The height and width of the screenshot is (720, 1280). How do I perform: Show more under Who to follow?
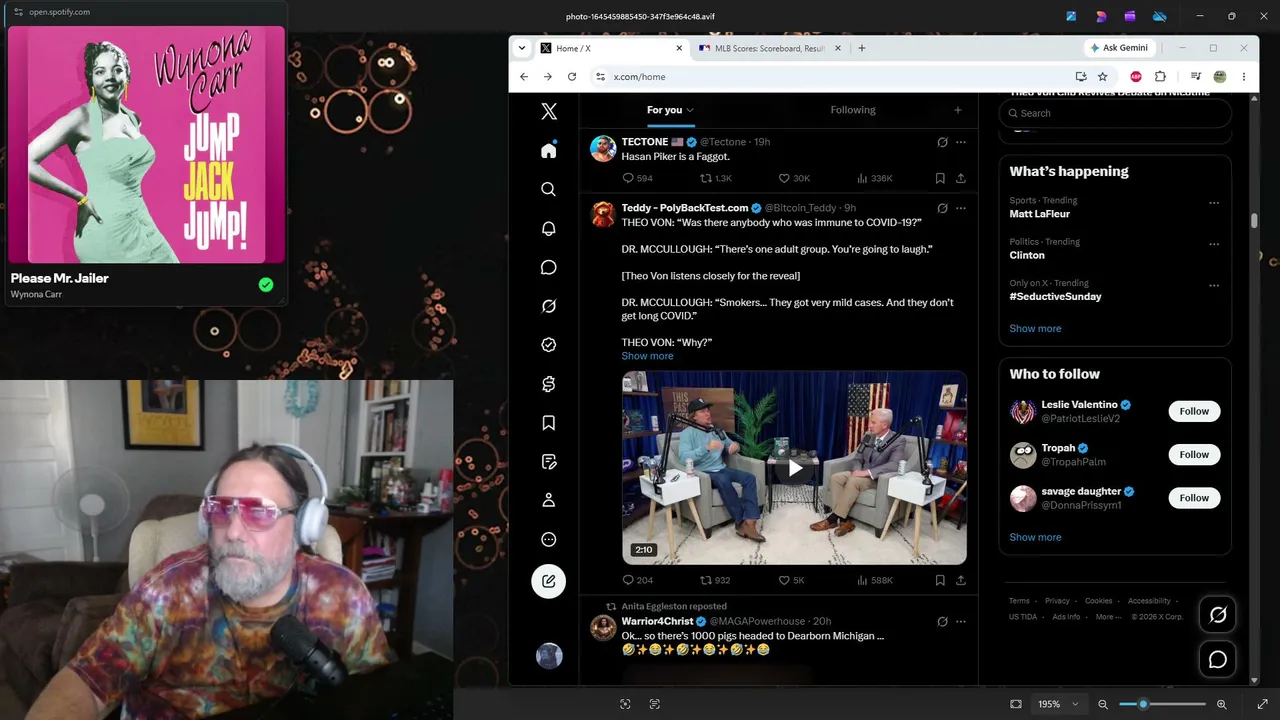[1035, 537]
